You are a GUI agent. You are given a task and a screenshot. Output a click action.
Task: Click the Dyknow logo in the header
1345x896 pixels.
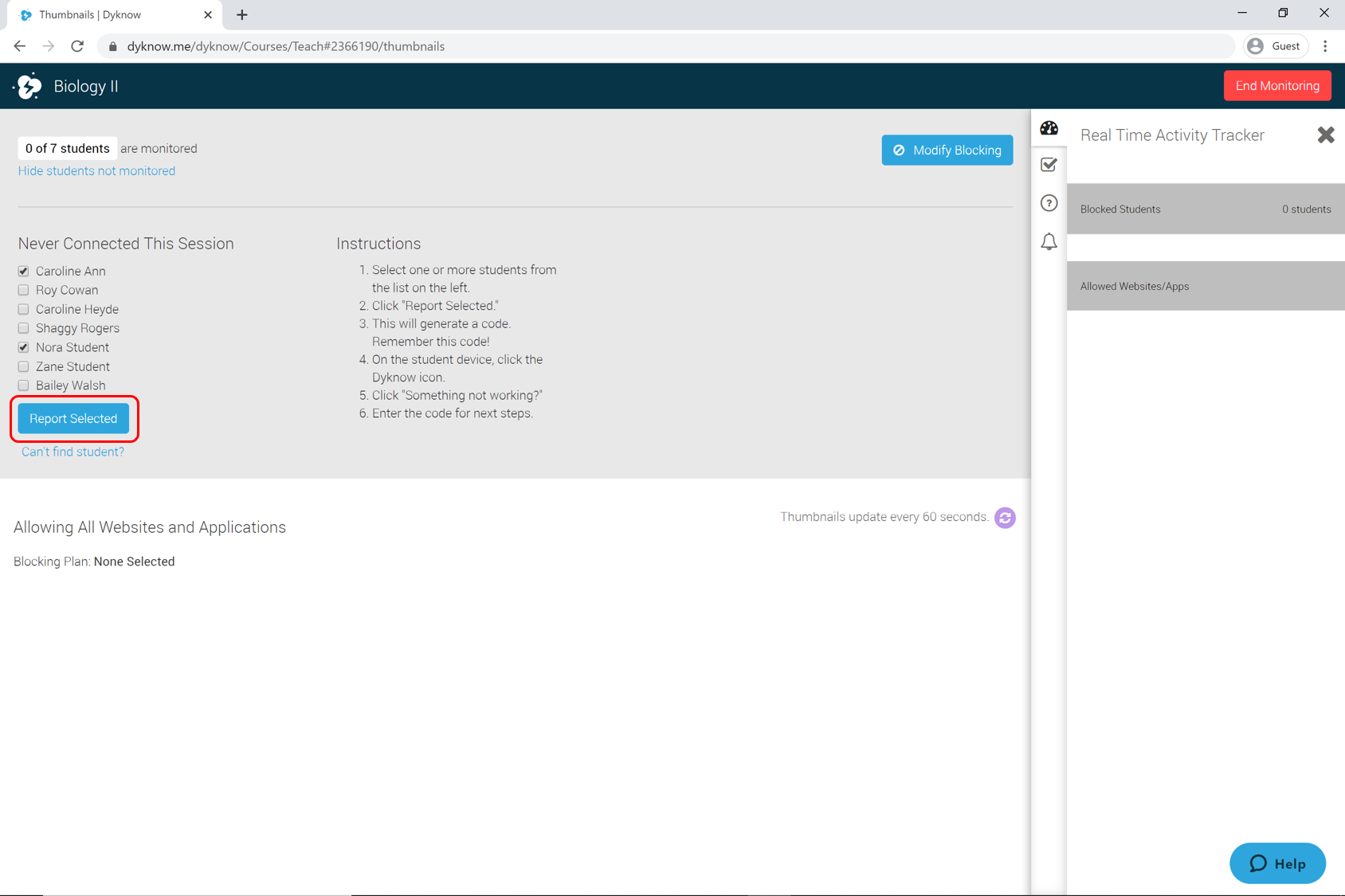pos(29,86)
